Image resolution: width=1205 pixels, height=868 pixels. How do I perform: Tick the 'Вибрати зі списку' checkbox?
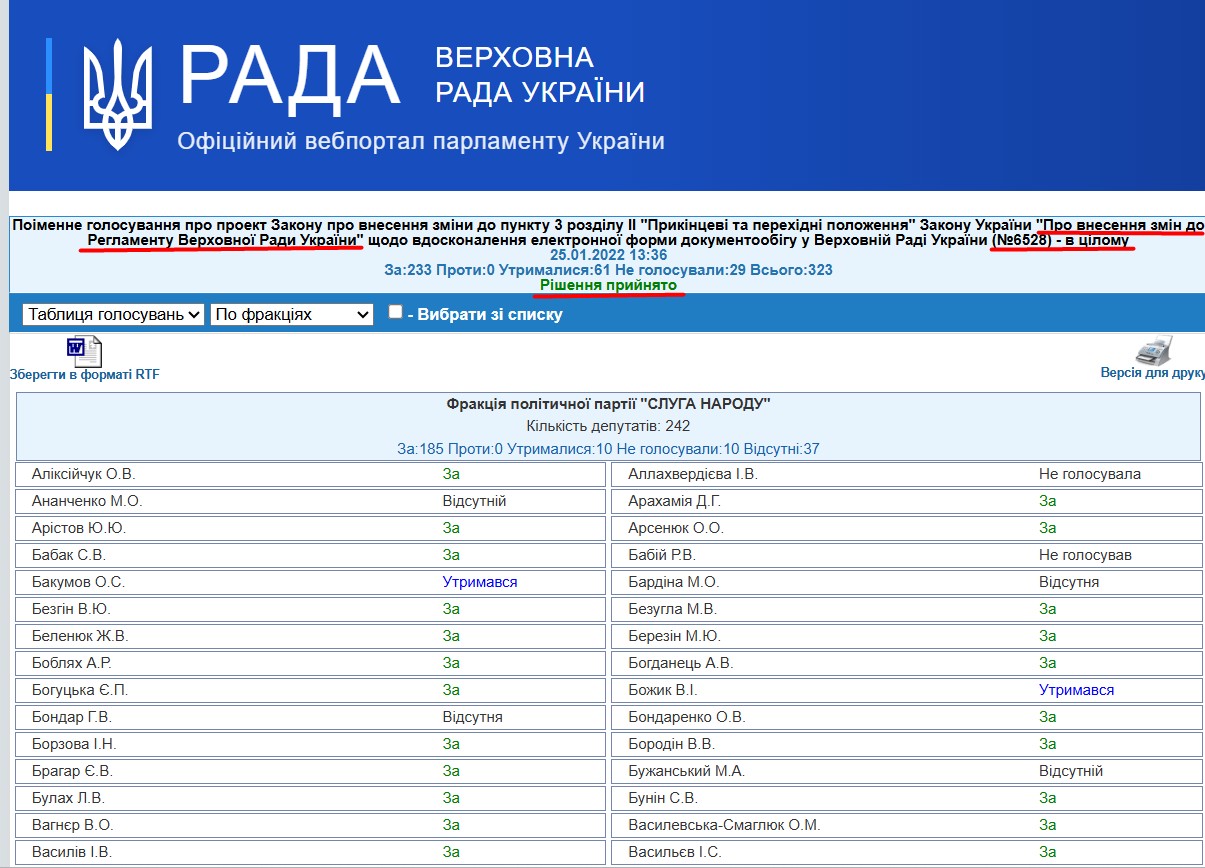pos(395,312)
